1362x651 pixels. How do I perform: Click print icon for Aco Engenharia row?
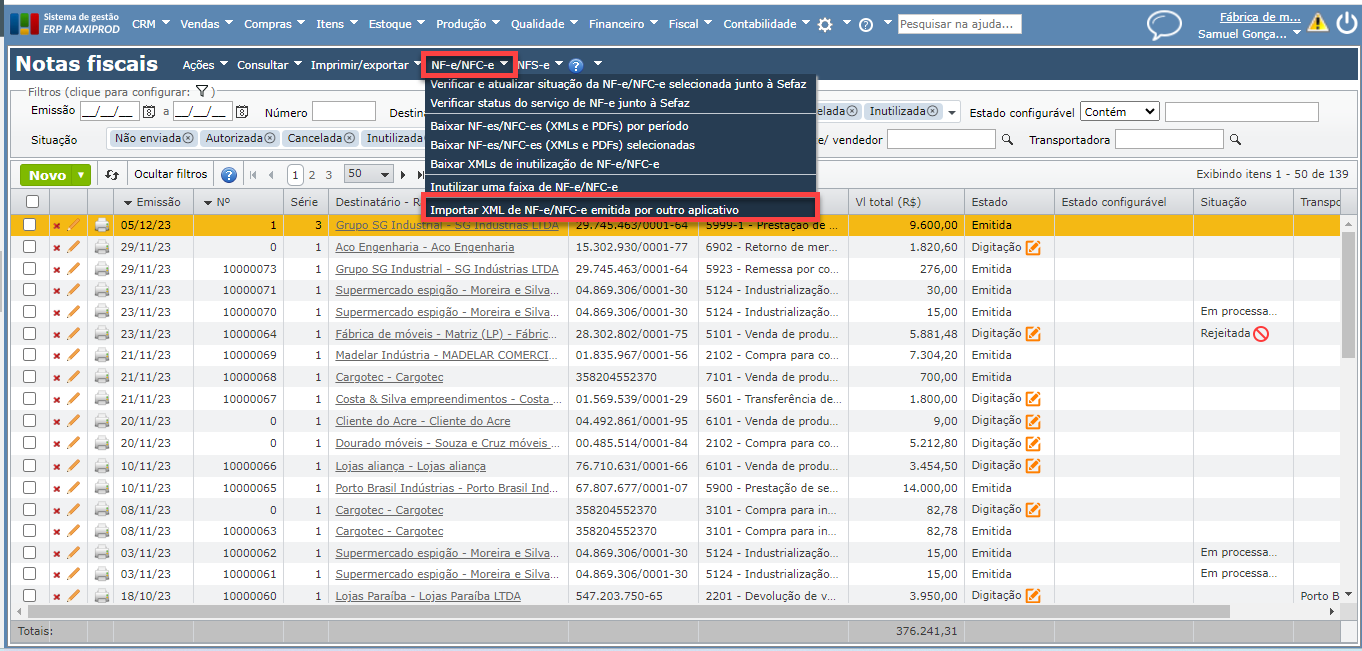pos(102,247)
